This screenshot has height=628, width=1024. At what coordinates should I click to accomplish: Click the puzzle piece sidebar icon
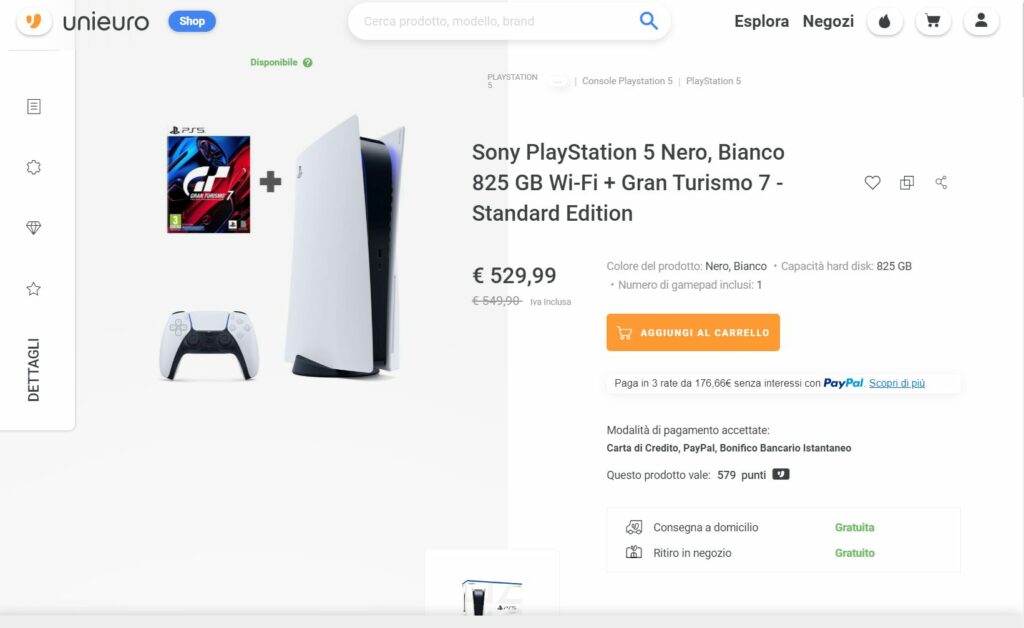click(34, 167)
